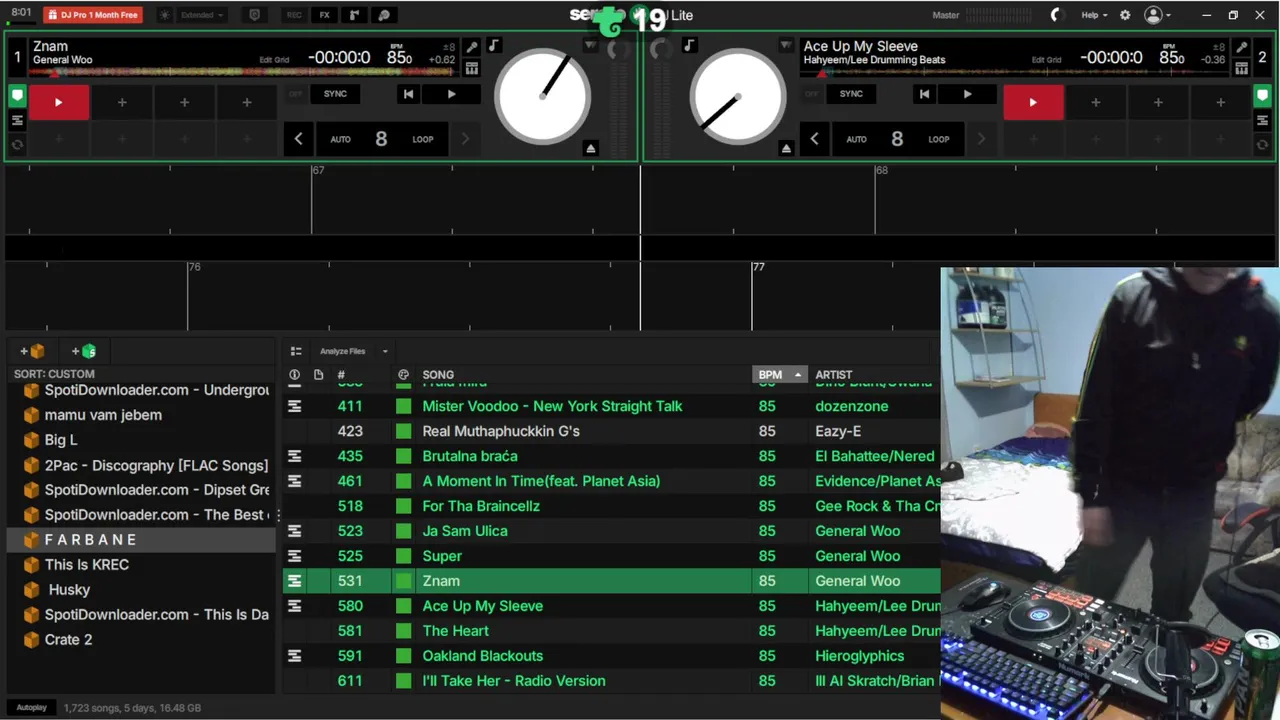The image size is (1280, 720).
Task: Add a cue point in deck 1 second slot
Action: [x=122, y=102]
